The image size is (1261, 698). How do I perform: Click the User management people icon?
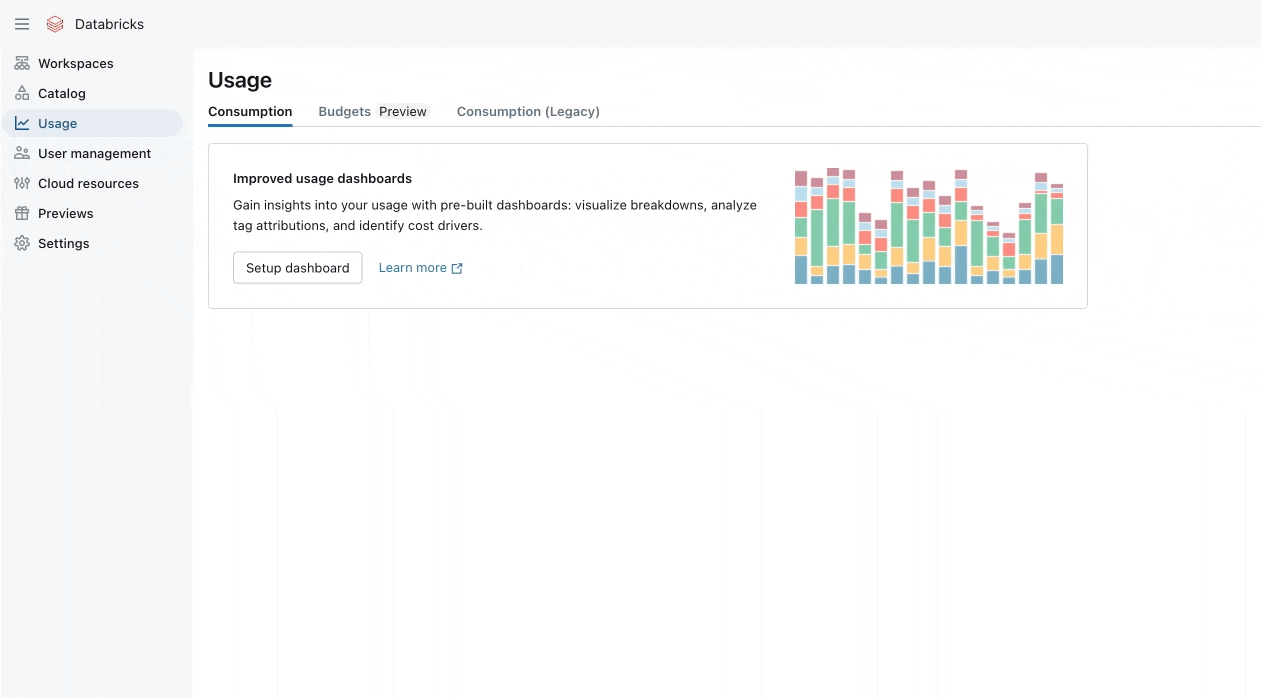22,153
